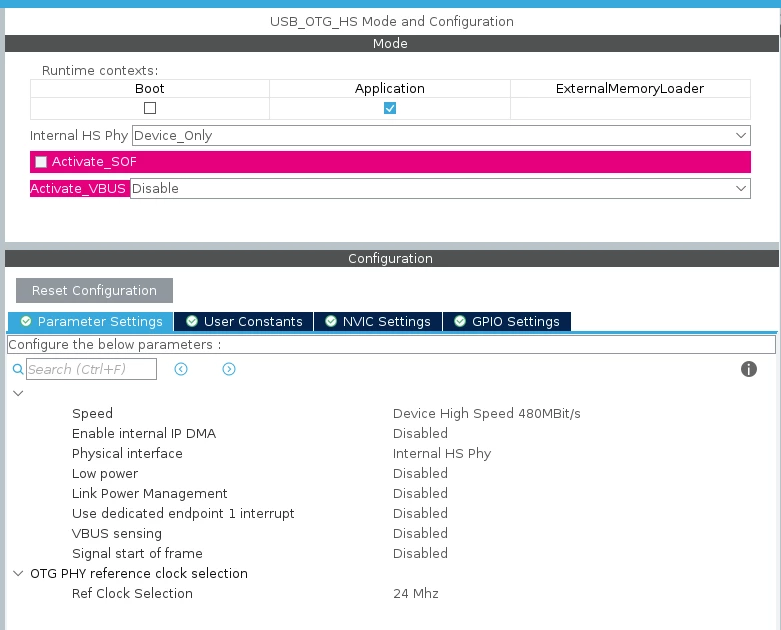Open the Activate_VBUS dropdown
The image size is (781, 630).
[440, 189]
